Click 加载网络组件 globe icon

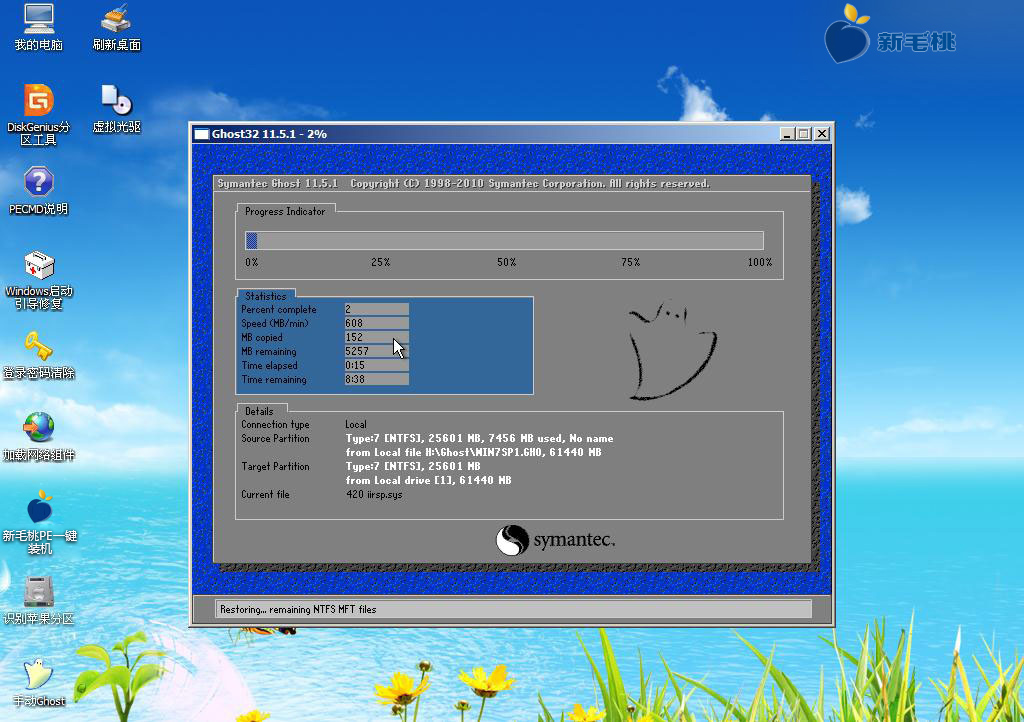39,437
